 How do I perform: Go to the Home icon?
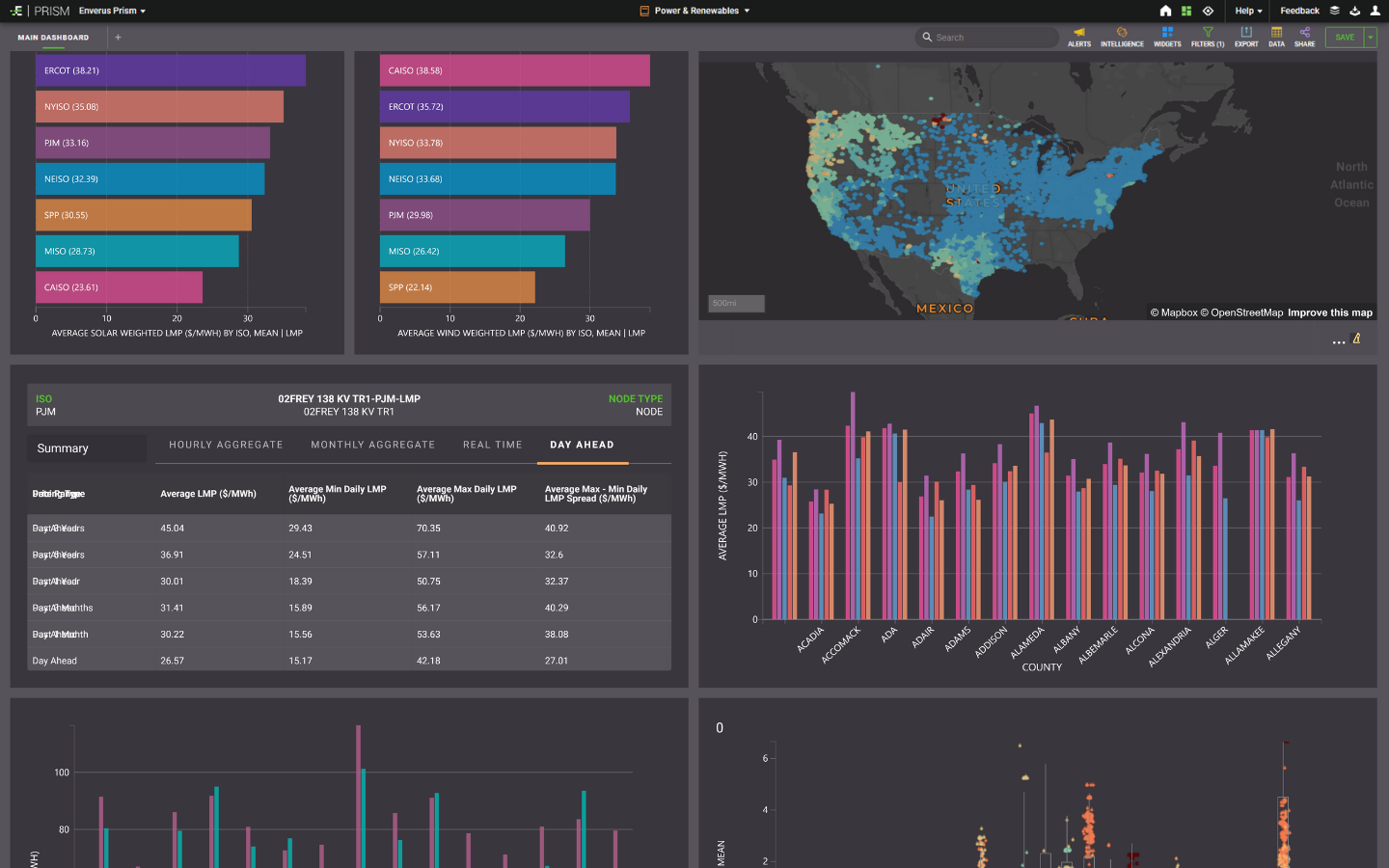coord(1165,11)
